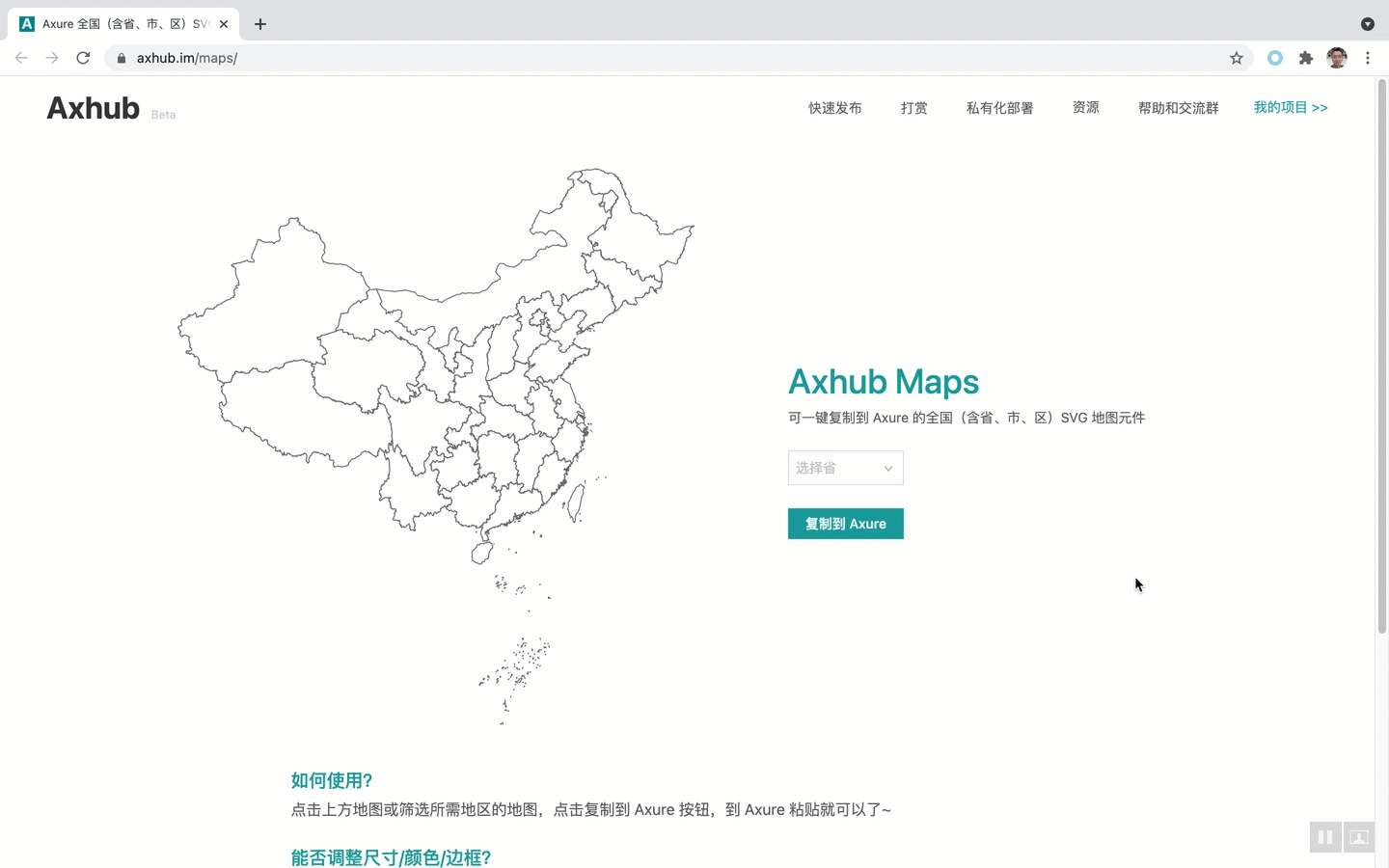Open the extensions puzzle icon

tap(1306, 58)
